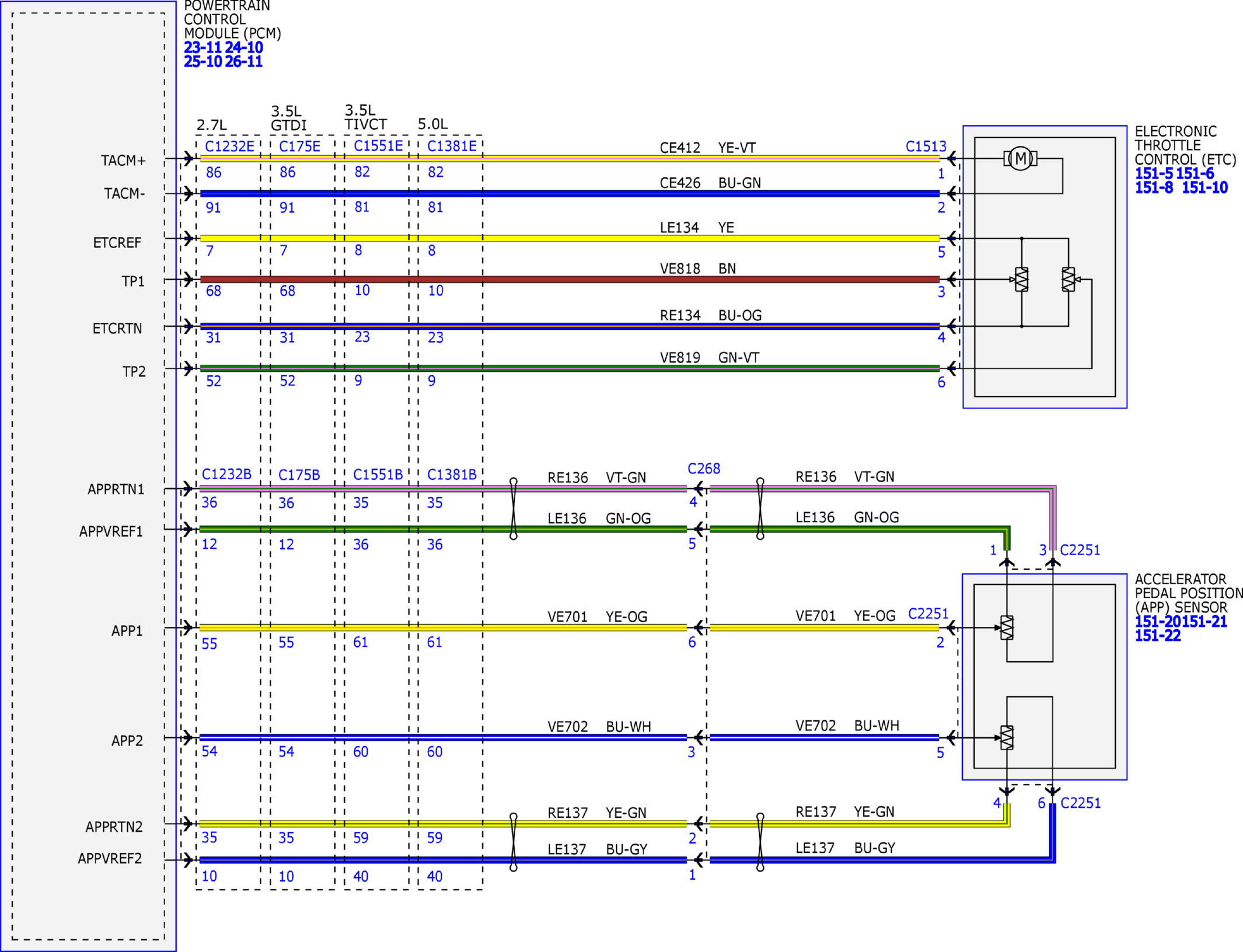Screen dimensions: 1243x952
Task: Click the APP1 potentiometer symbol in pedal sensor
Action: point(1006,627)
